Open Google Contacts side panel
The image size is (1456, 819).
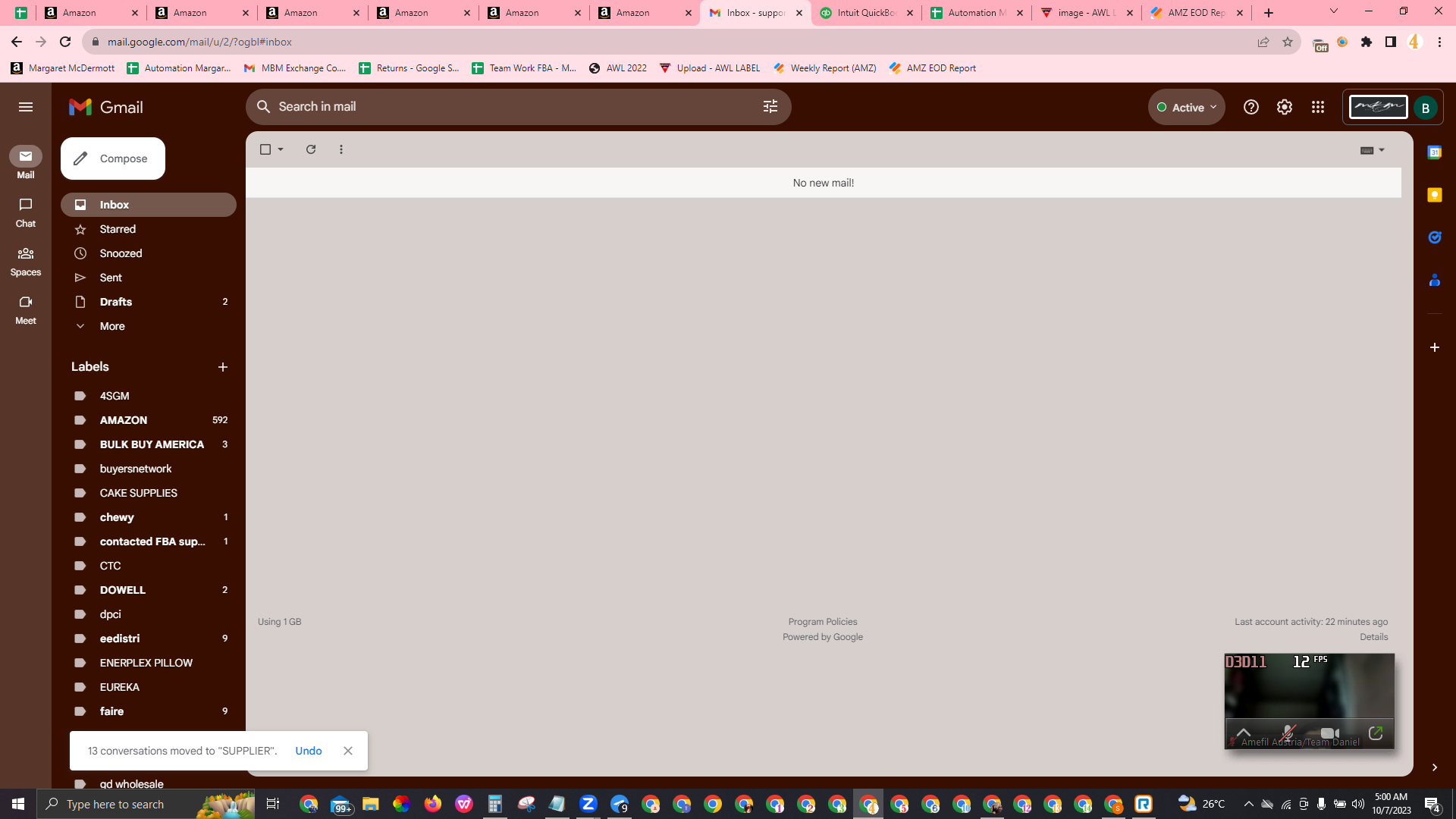point(1435,280)
